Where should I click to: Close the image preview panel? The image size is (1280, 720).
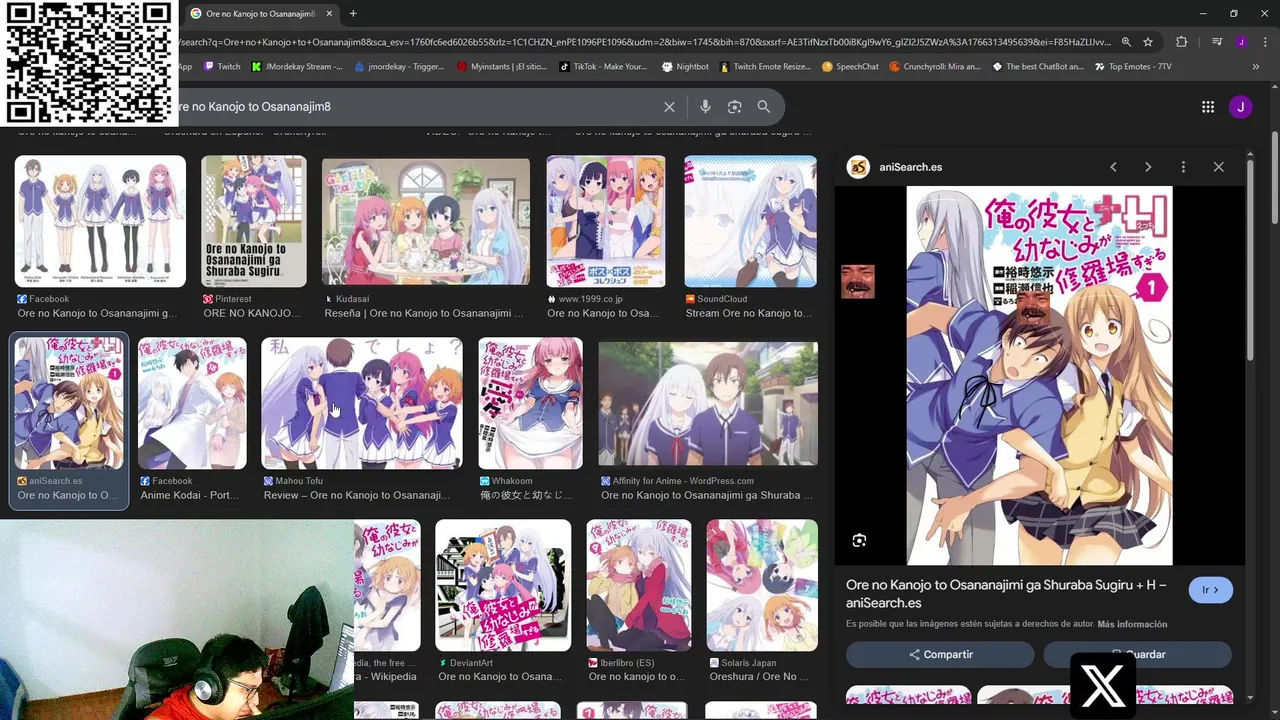pyautogui.click(x=1218, y=167)
